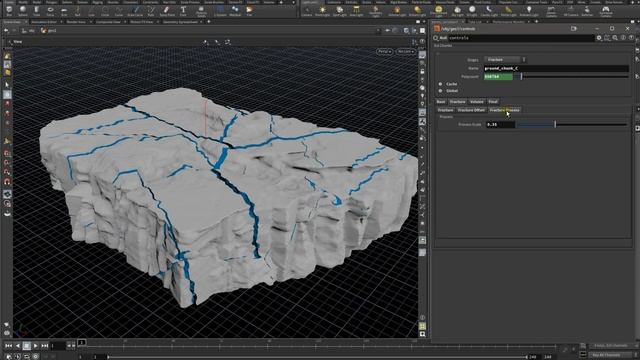Select the Circle shelf tool
Screen dimensions: 640x360
[x=105, y=11]
